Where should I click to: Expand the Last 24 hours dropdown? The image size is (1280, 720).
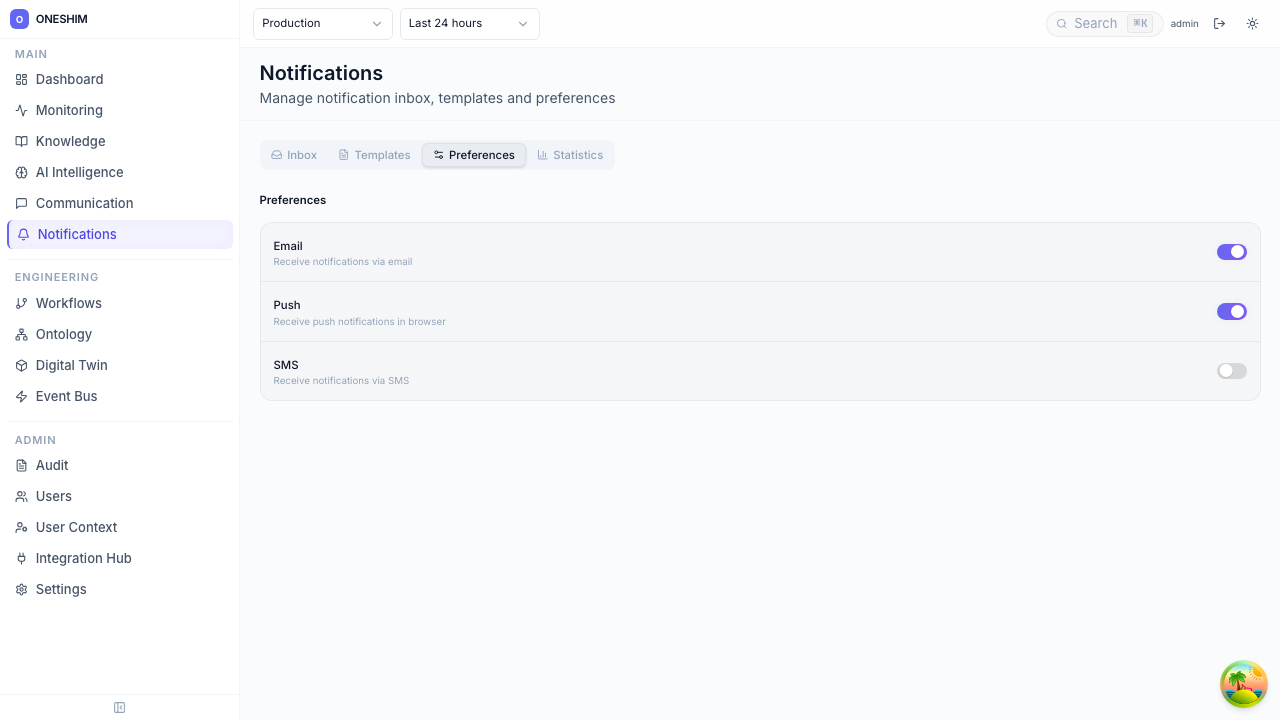coord(469,24)
